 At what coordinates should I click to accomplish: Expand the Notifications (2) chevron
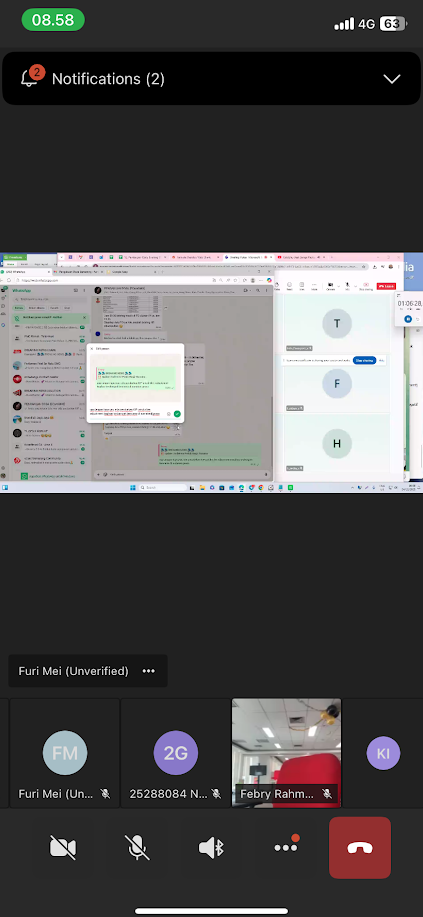[391, 79]
